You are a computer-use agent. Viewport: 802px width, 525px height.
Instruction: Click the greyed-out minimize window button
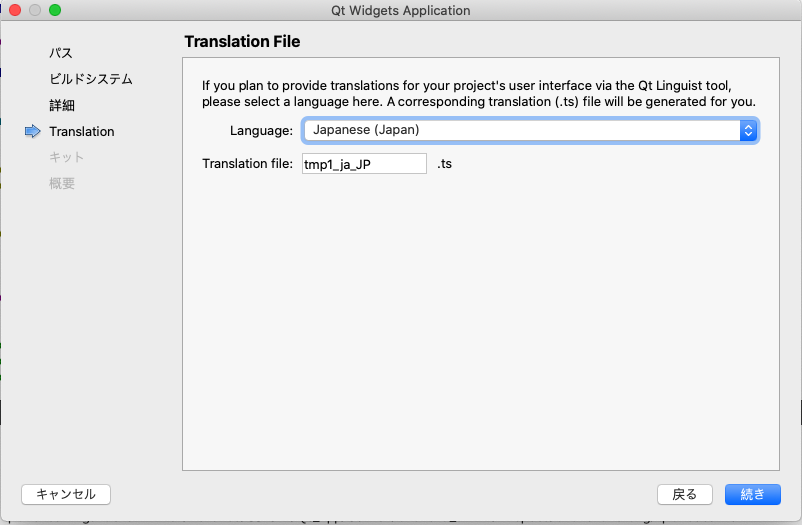(x=35, y=10)
